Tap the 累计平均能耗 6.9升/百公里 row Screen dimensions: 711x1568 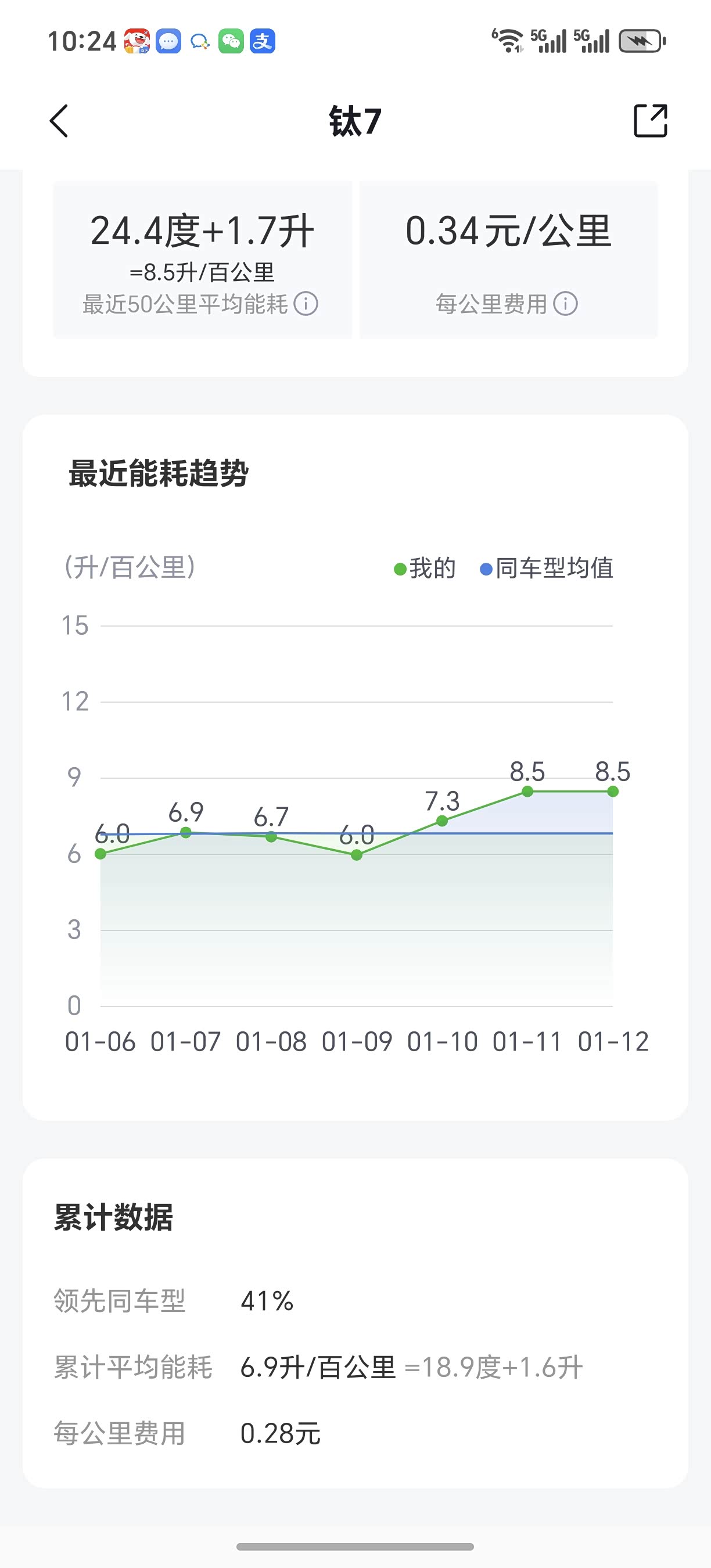tap(318, 1367)
